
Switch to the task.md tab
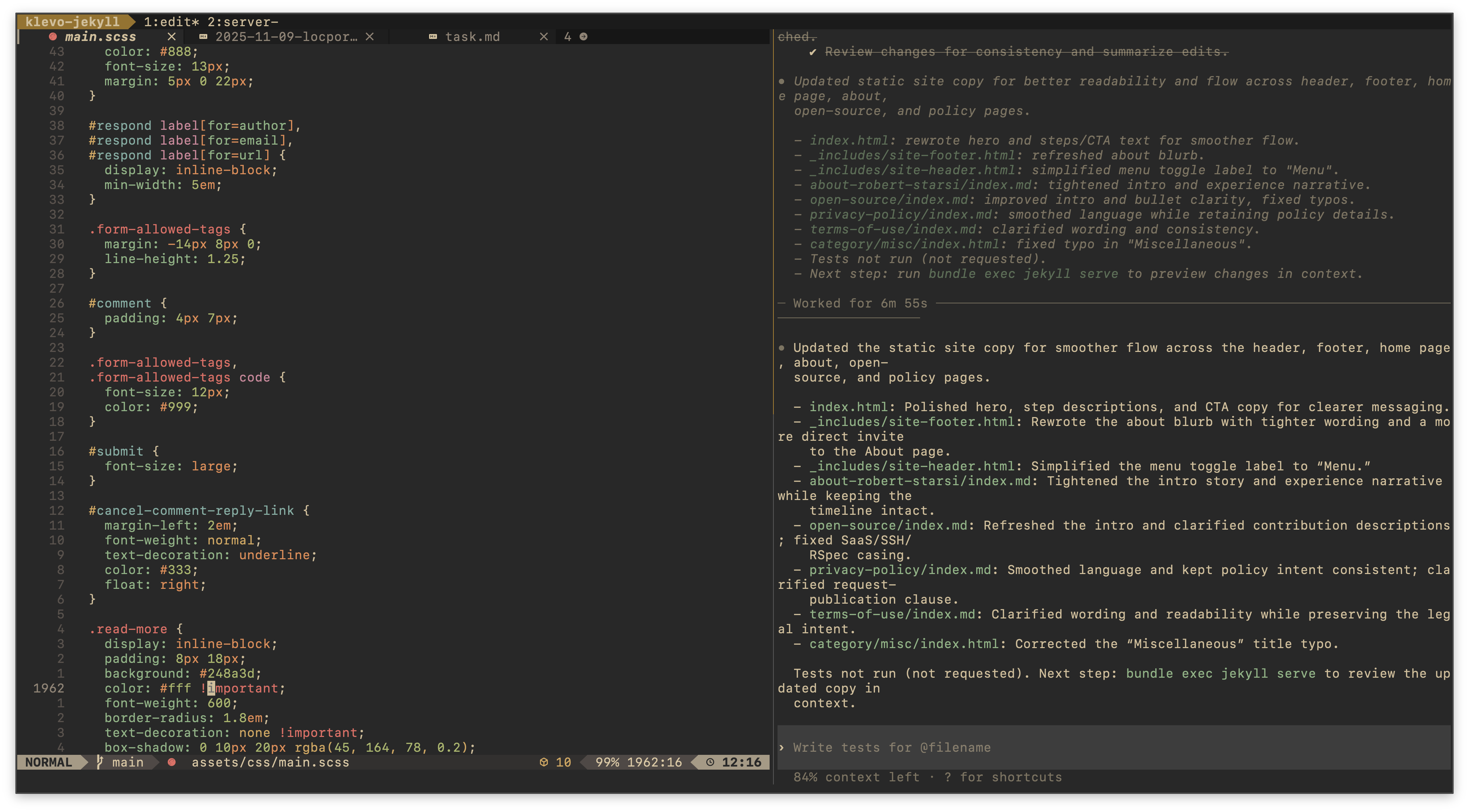coord(473,37)
